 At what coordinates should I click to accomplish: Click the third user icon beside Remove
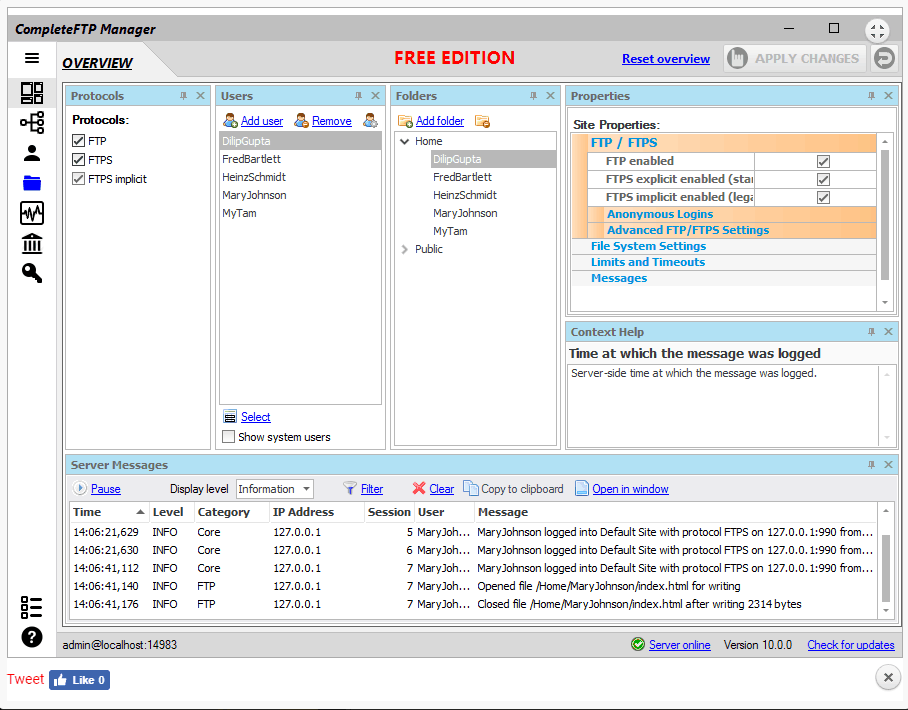click(x=370, y=121)
